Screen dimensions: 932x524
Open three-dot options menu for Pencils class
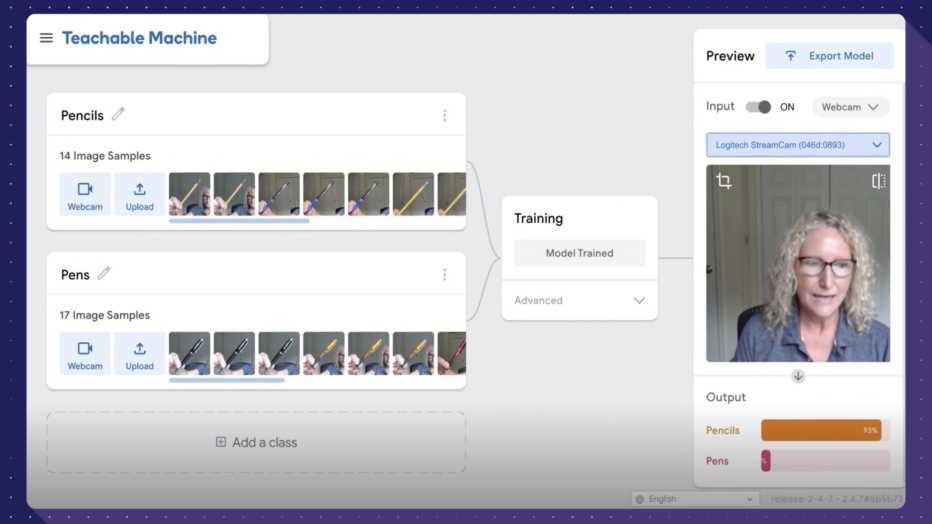pyautogui.click(x=445, y=115)
